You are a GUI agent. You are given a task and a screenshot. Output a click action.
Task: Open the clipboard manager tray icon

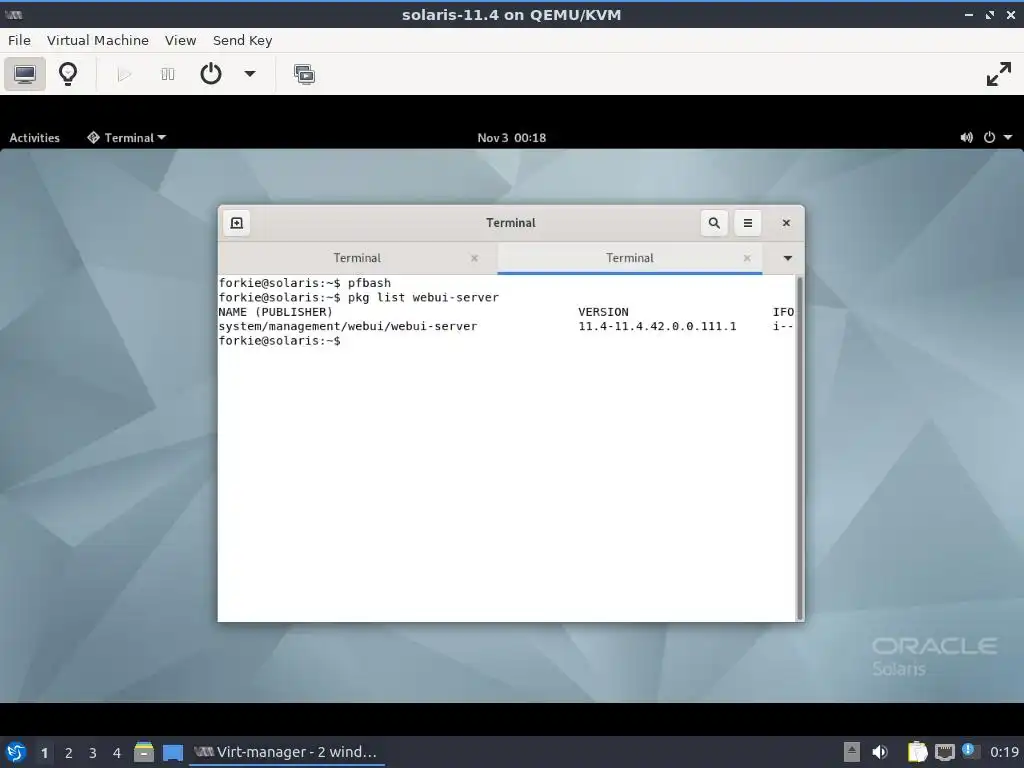tap(917, 752)
